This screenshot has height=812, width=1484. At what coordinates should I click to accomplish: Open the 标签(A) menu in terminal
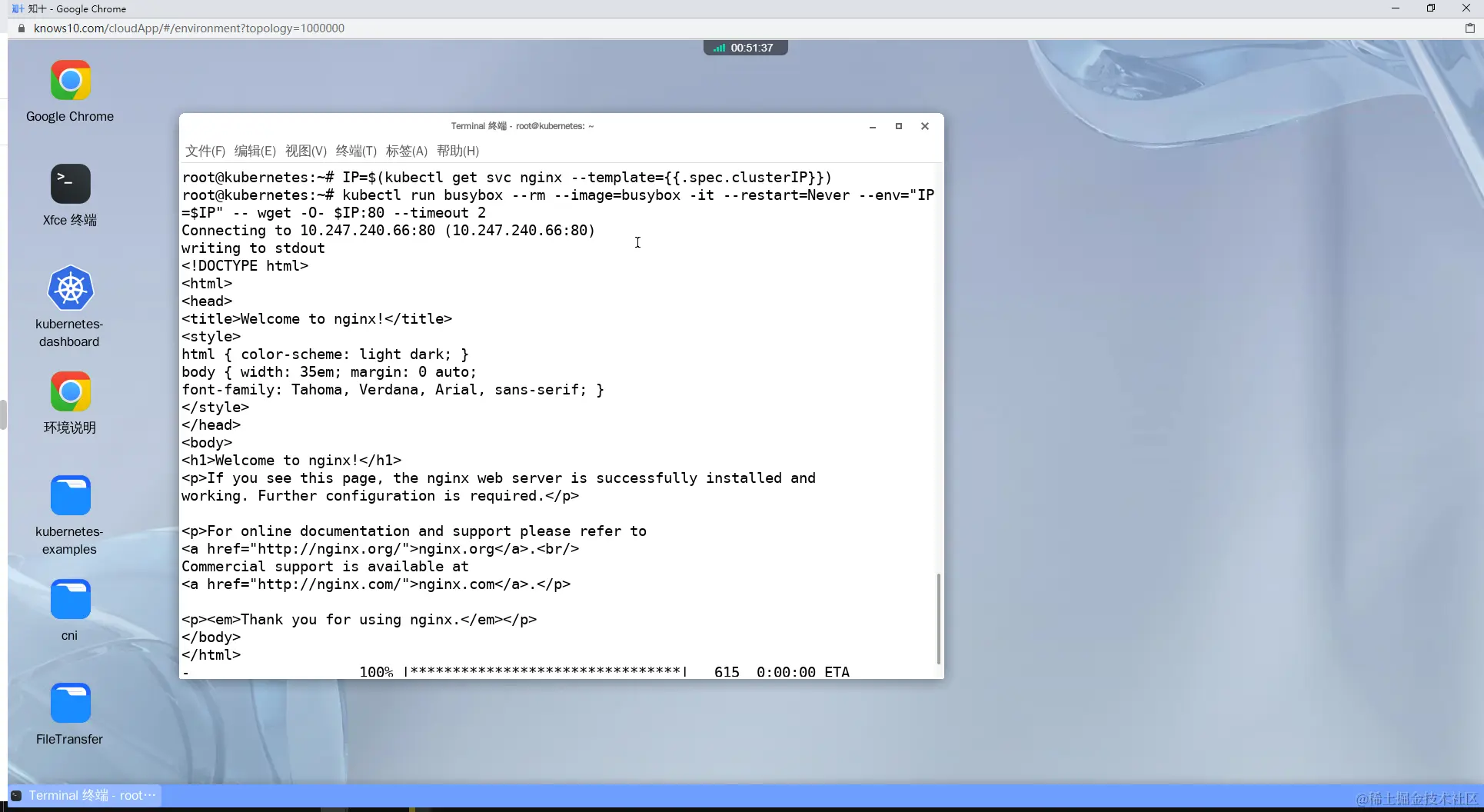[407, 151]
